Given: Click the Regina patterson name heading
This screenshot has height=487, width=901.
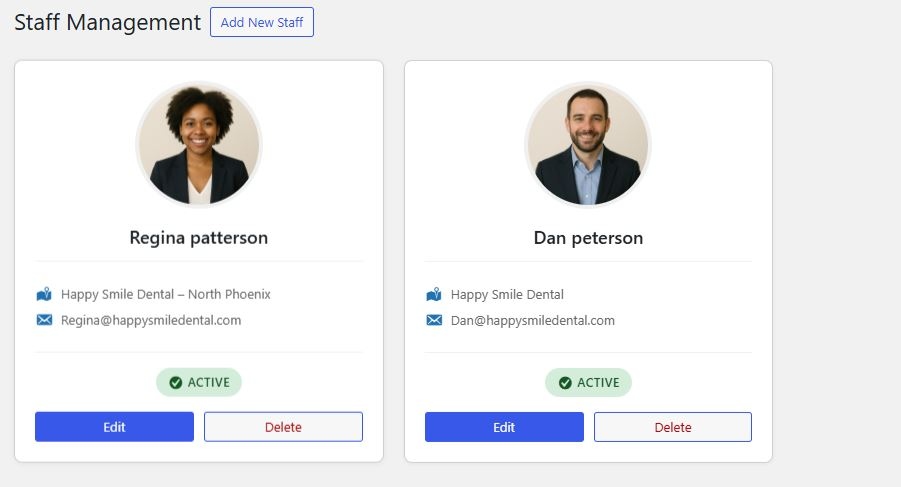Looking at the screenshot, I should (x=199, y=238).
